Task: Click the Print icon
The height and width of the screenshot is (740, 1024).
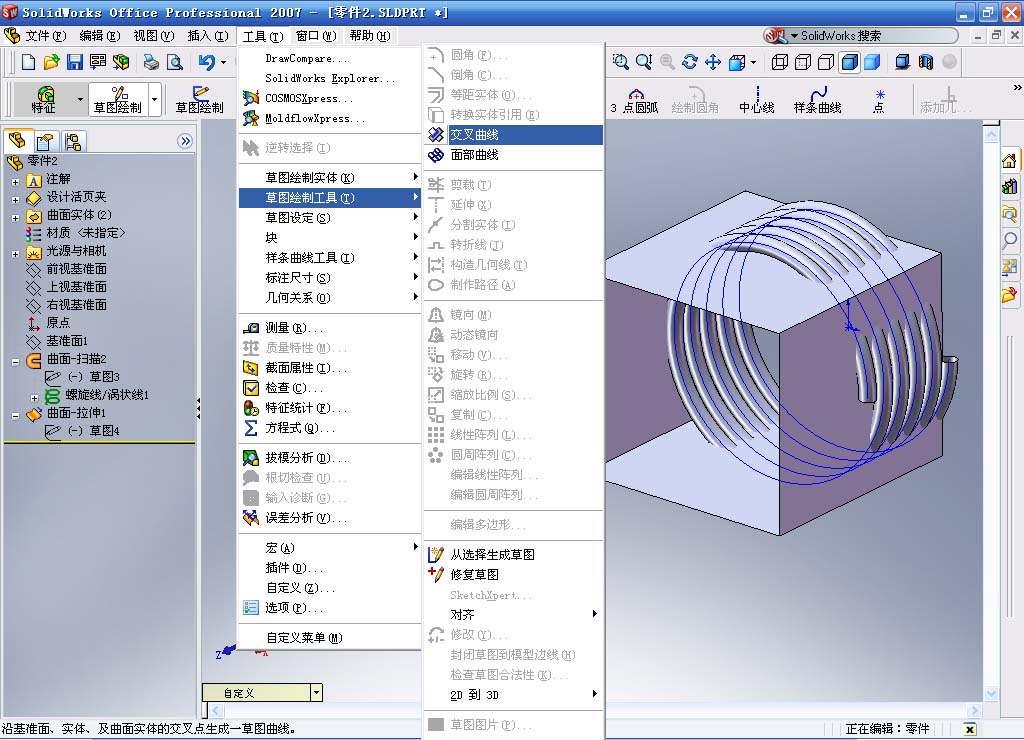Action: 152,63
